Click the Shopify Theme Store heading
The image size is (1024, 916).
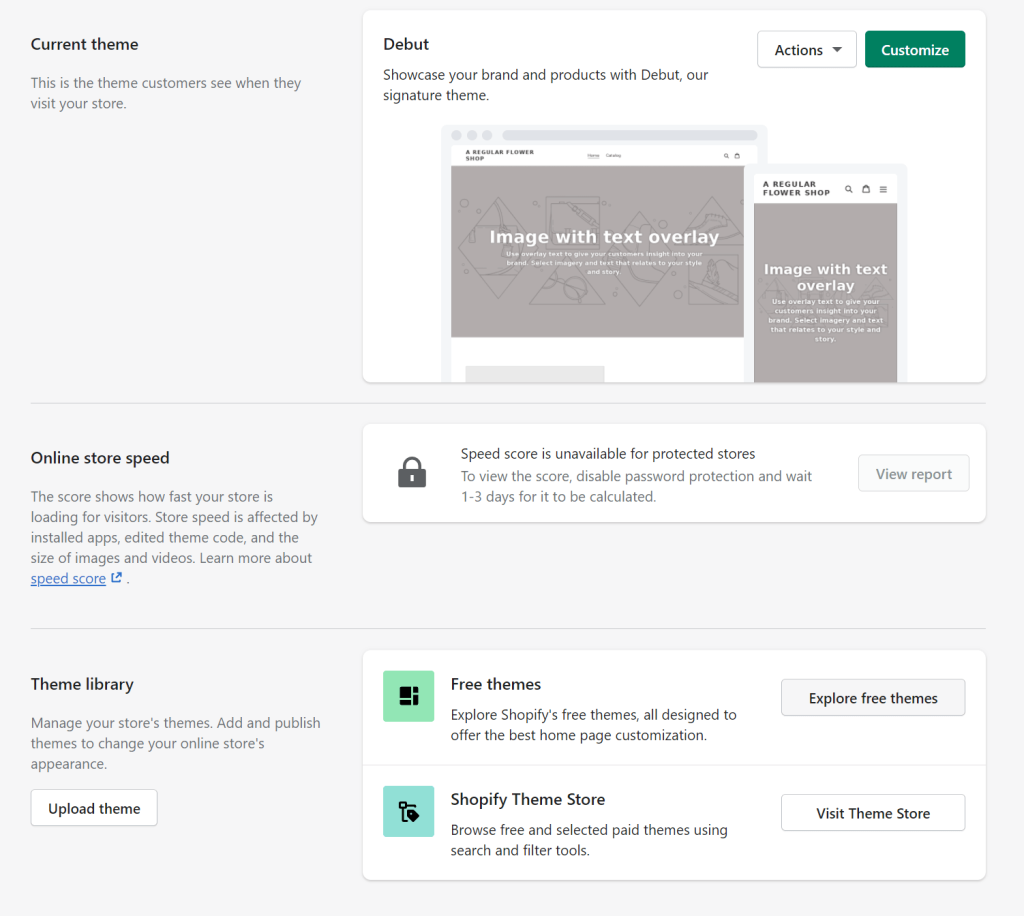pyautogui.click(x=528, y=799)
